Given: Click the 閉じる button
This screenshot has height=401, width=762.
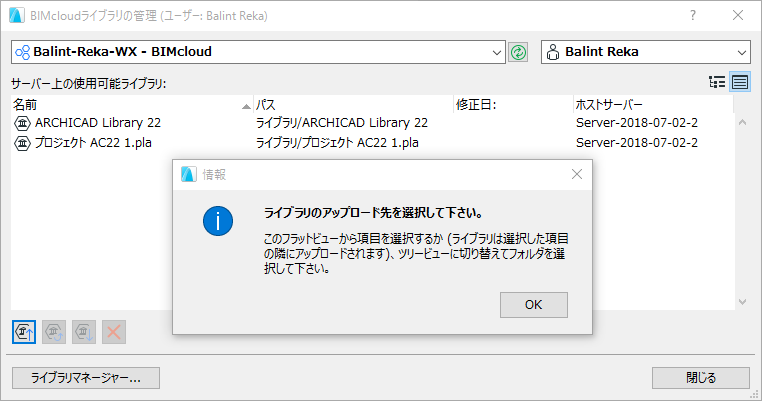Looking at the screenshot, I should (x=701, y=378).
